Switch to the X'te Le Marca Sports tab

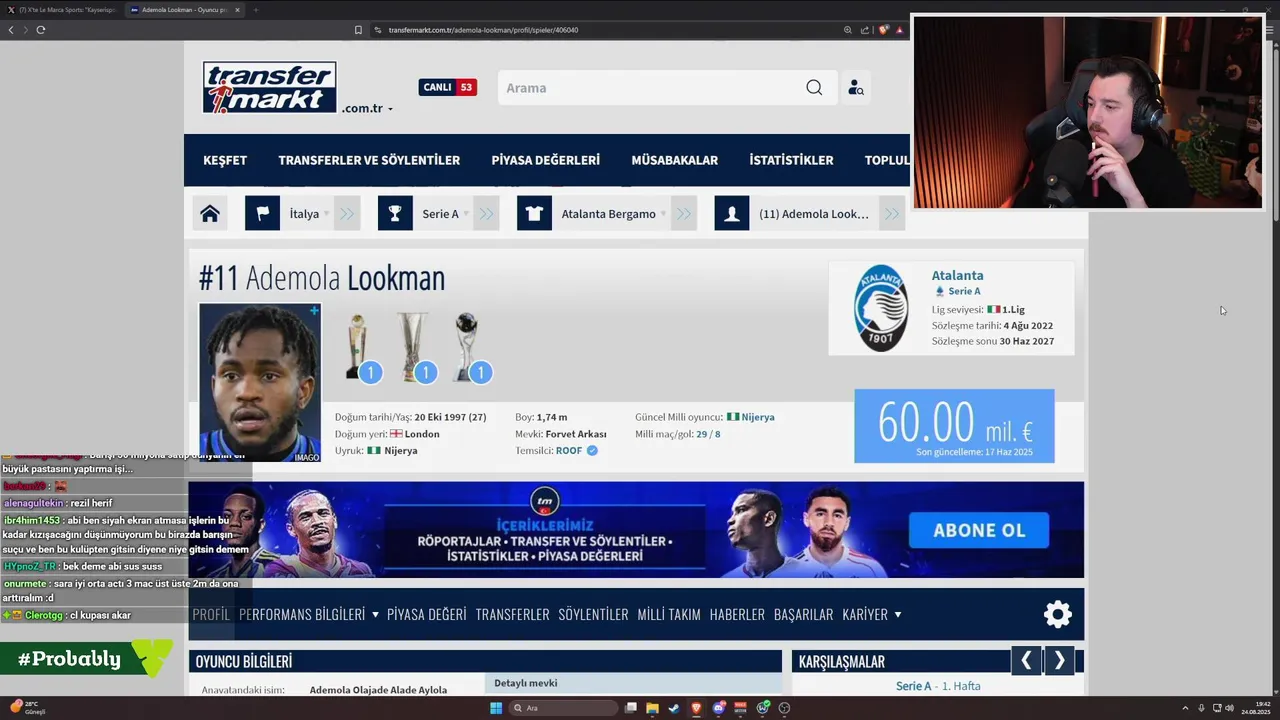67,10
